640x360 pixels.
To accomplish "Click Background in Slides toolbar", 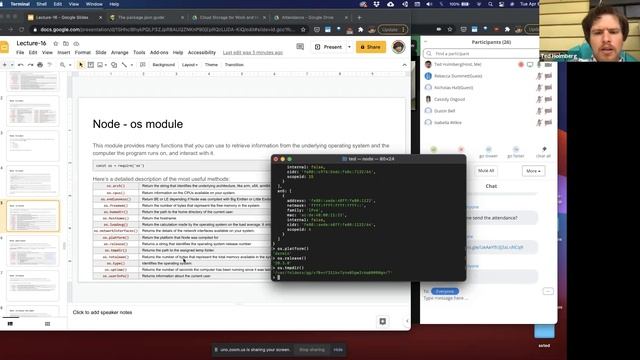I will click(x=163, y=65).
